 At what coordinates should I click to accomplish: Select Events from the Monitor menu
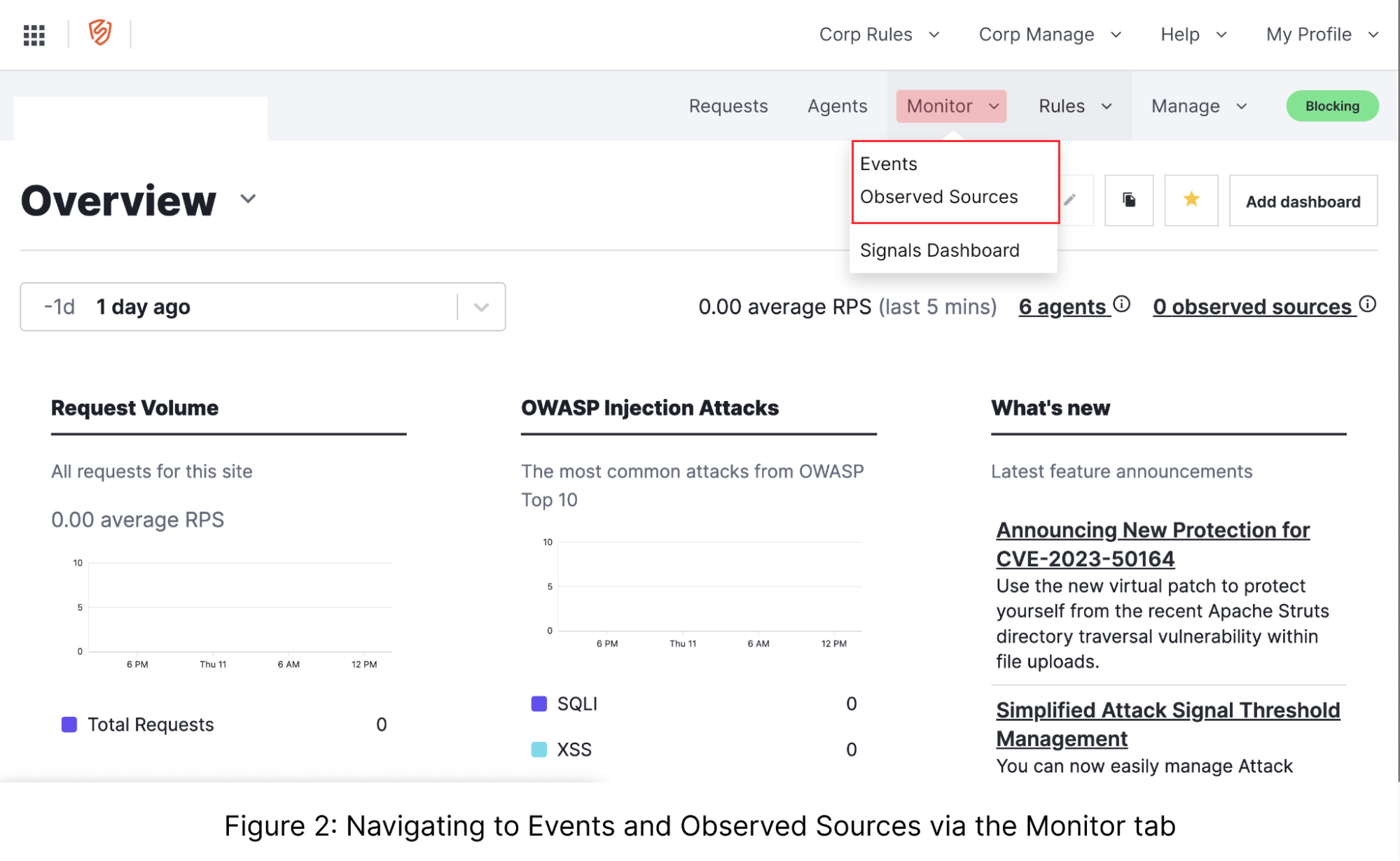(x=888, y=164)
